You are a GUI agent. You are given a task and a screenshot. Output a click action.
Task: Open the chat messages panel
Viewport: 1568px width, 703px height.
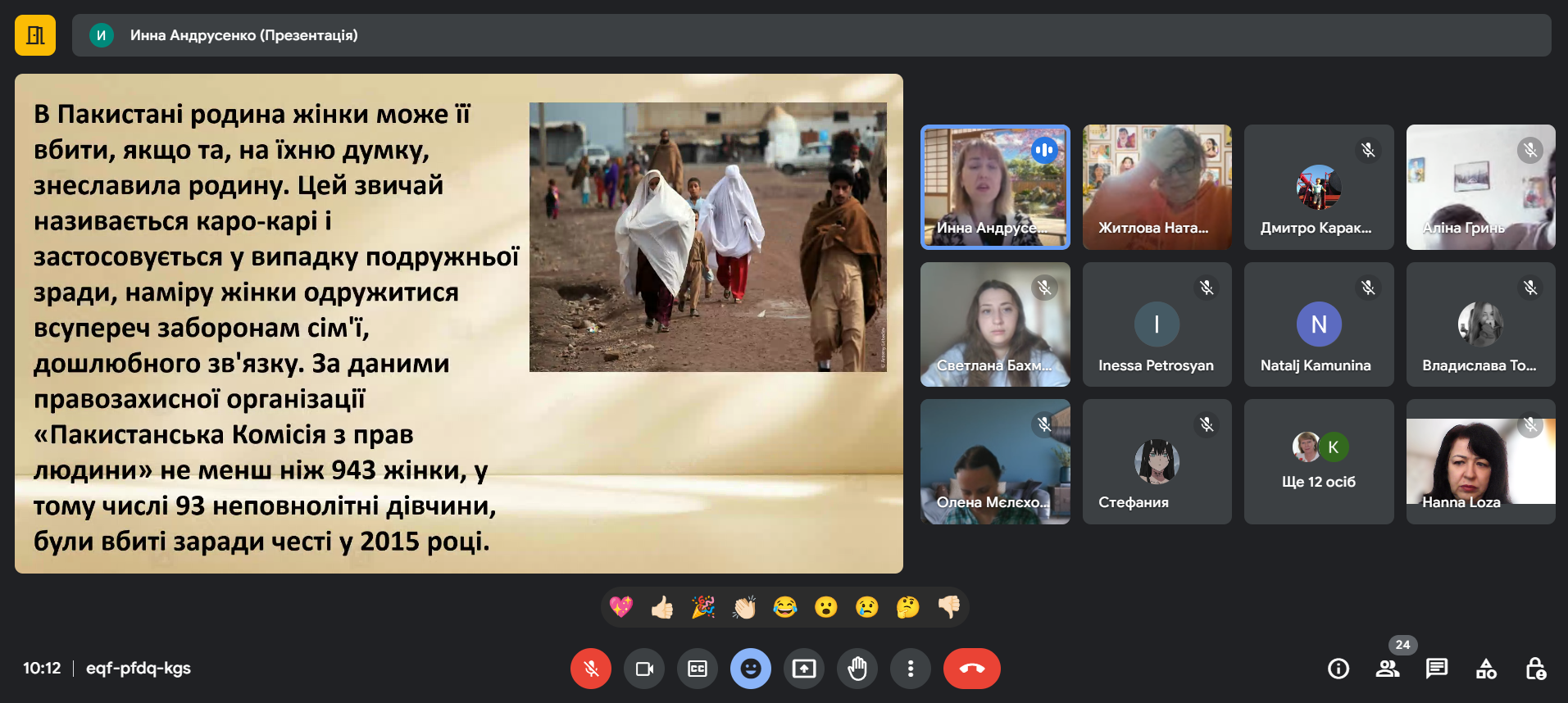pyautogui.click(x=1437, y=669)
